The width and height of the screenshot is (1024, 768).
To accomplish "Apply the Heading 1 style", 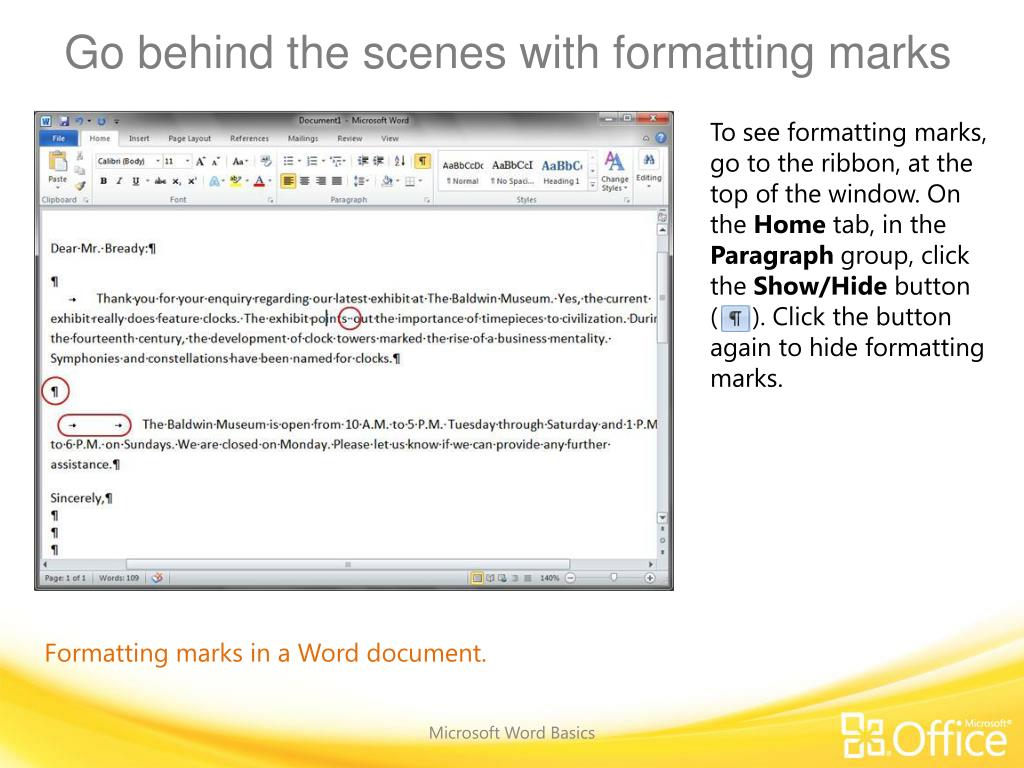I will [x=561, y=172].
